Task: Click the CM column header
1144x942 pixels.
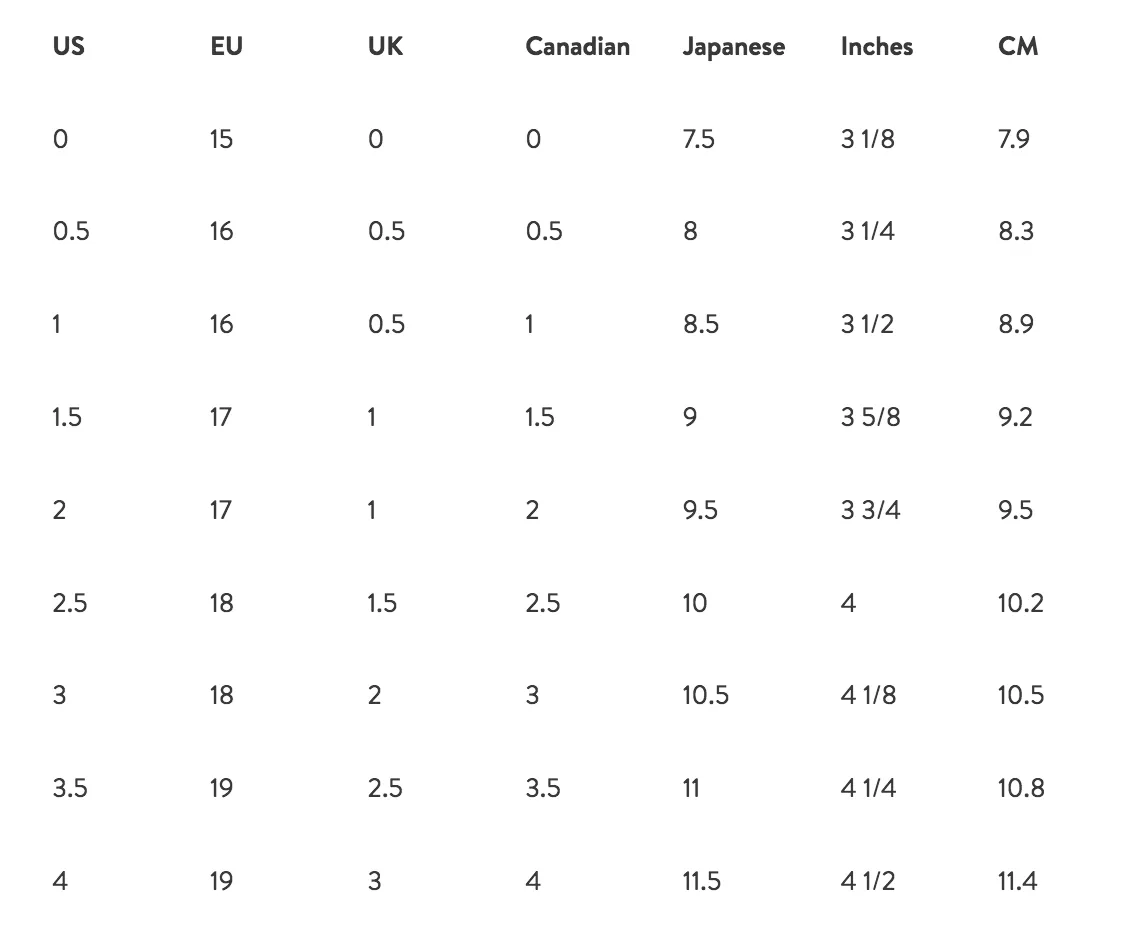Action: pyautogui.click(x=1018, y=47)
